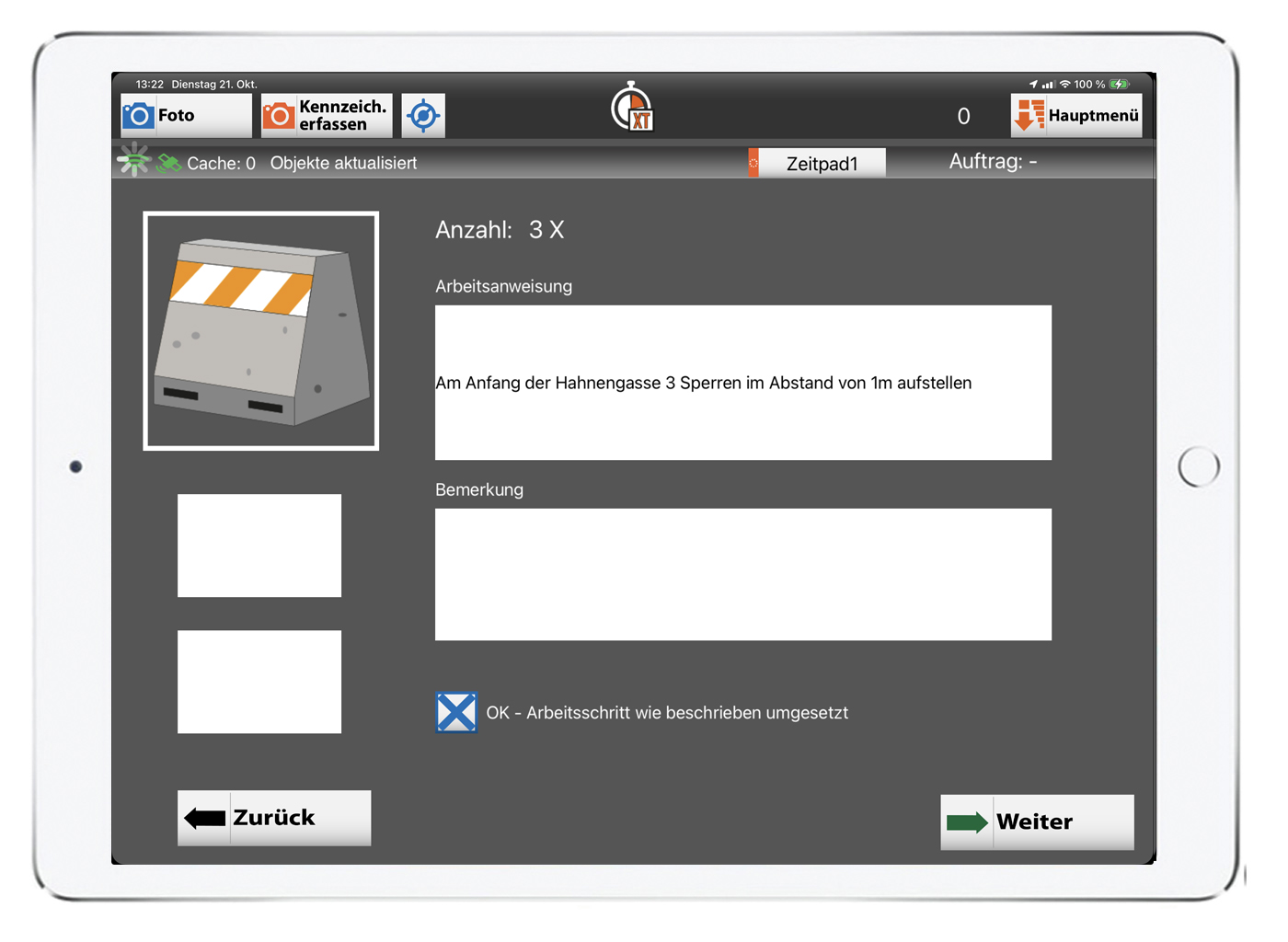Tap the stopwatch XT logo icon
The height and width of the screenshot is (942, 1288).
point(633,109)
